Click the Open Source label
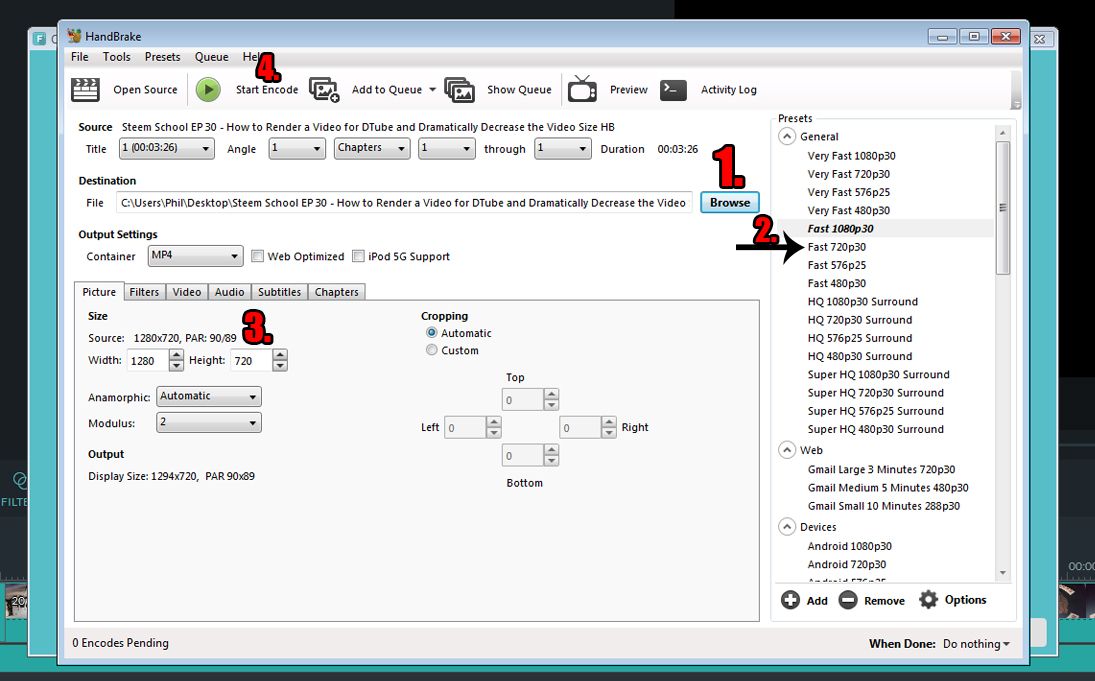The image size is (1095, 681). pos(145,89)
